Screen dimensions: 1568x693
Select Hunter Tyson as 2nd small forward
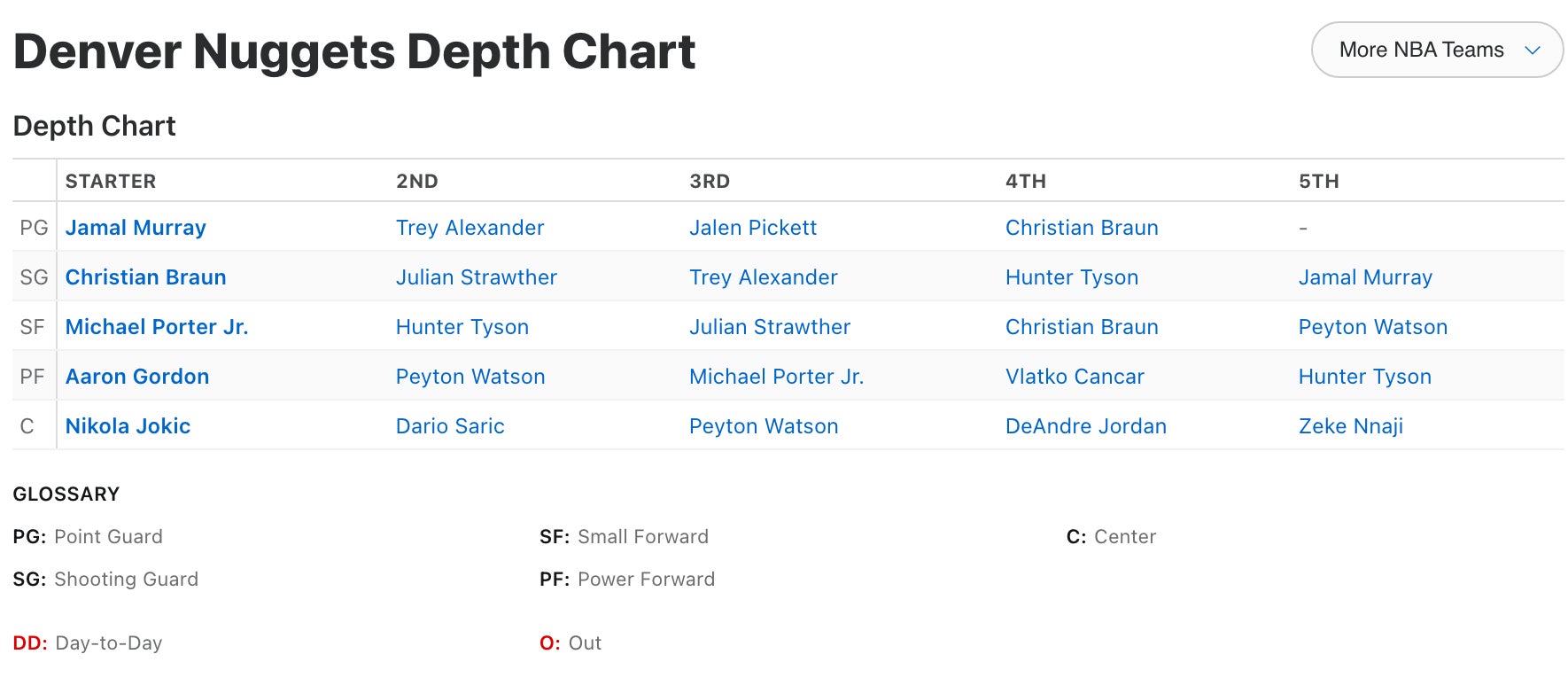462,327
